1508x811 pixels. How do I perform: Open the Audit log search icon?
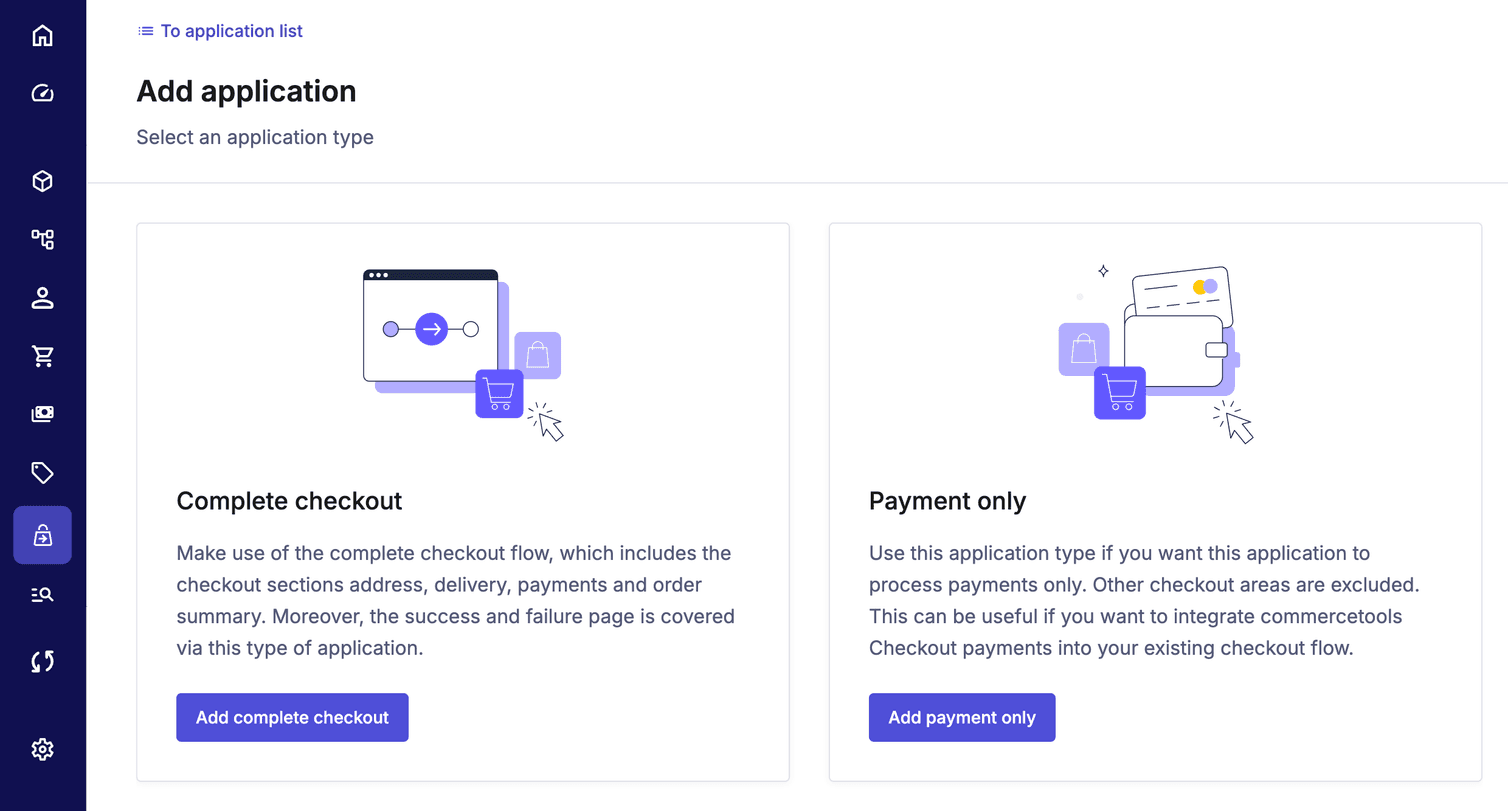tap(42, 593)
